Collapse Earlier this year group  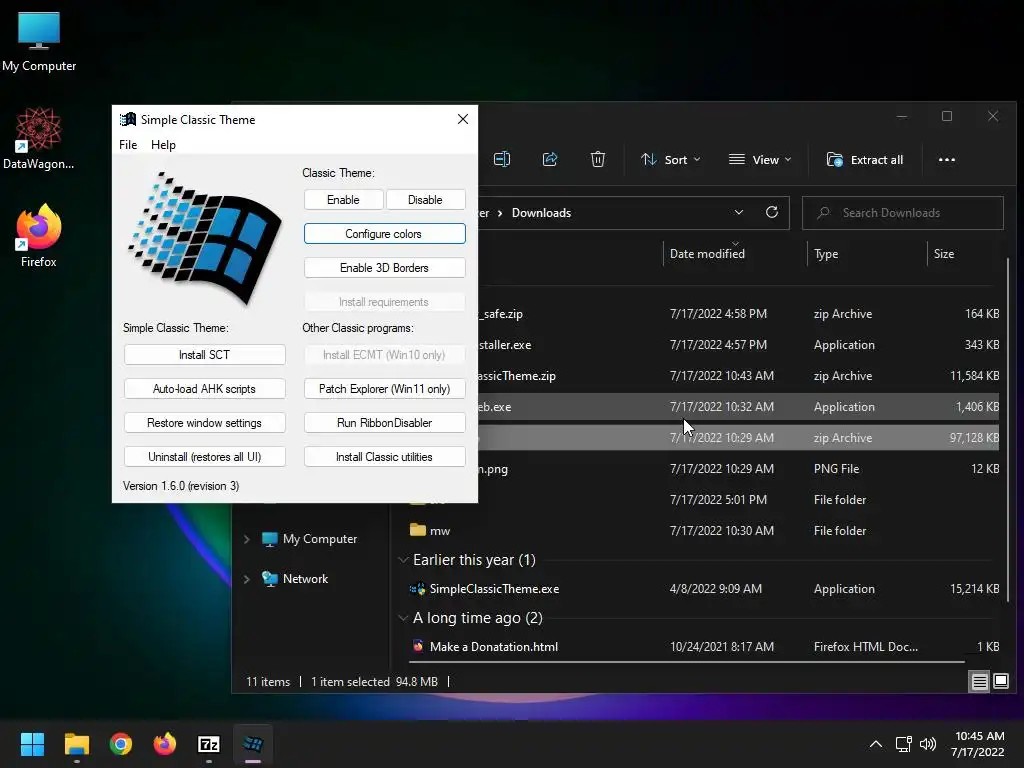coord(403,560)
